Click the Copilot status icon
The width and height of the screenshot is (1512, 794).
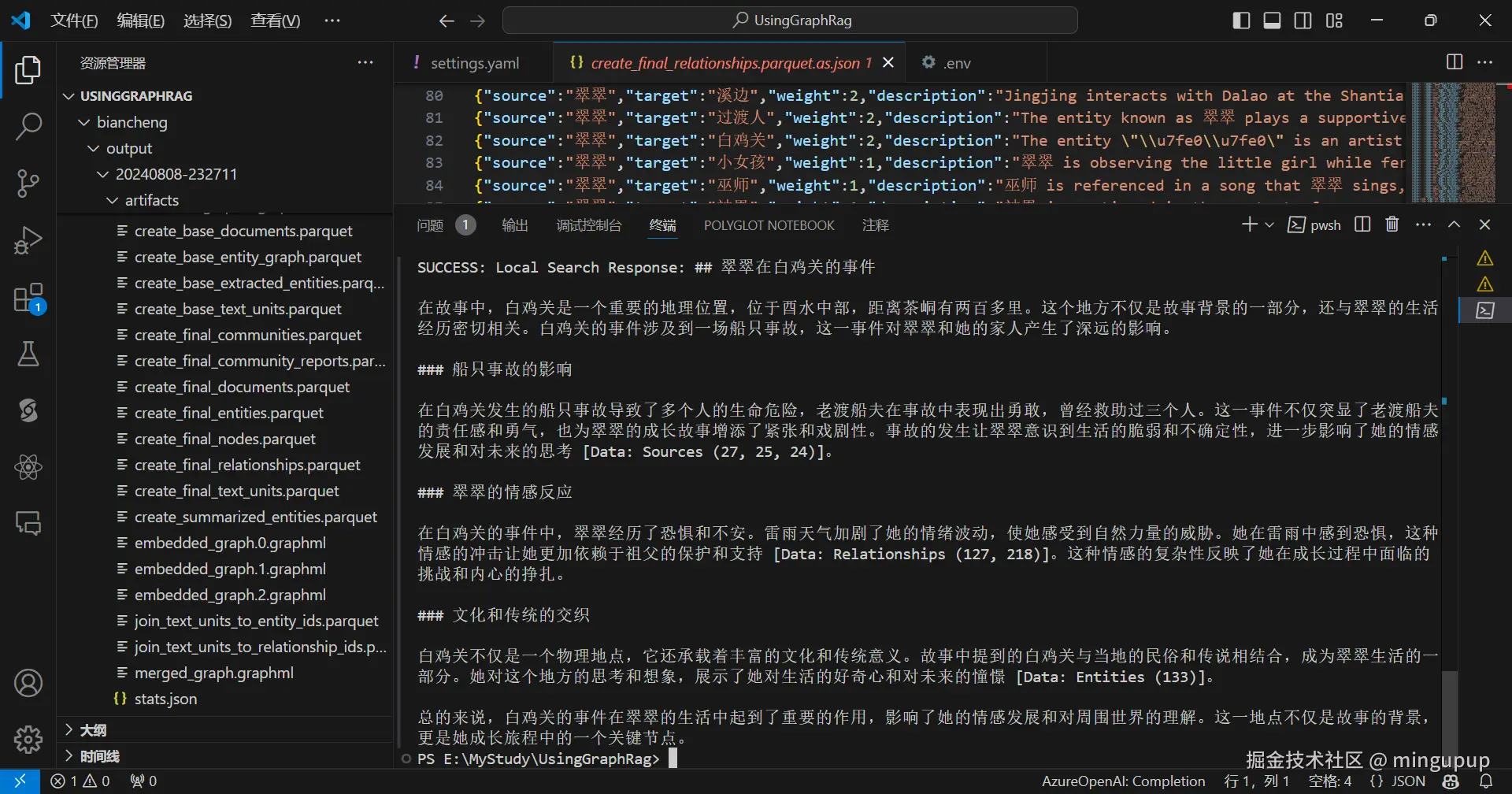point(1451,781)
